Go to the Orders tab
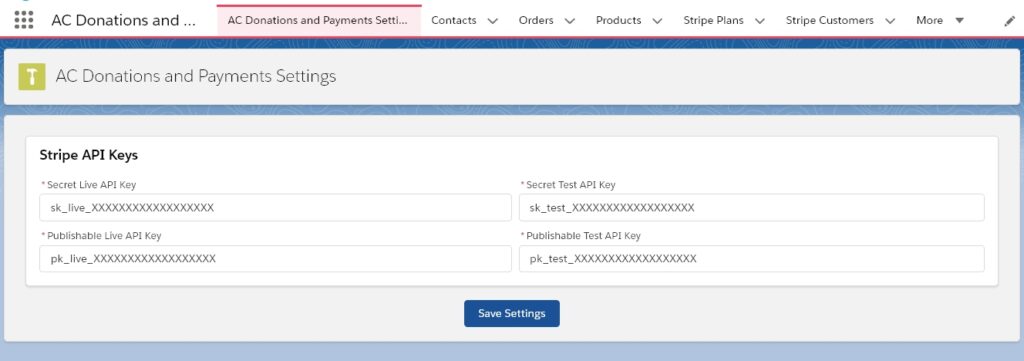Viewport: 1024px width, 361px height. 536,20
